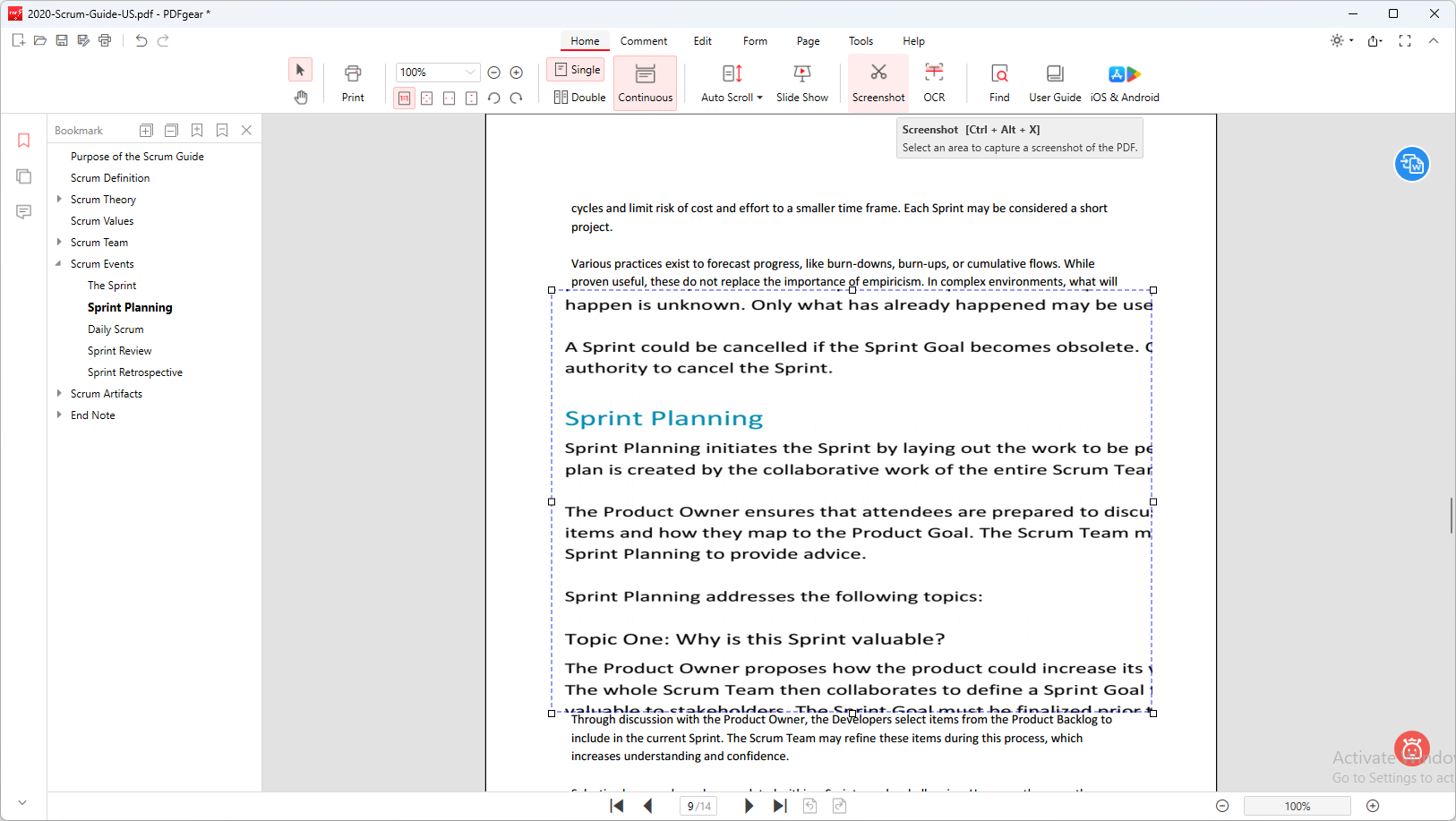Image resolution: width=1456 pixels, height=821 pixels.
Task: Select the Screenshot tool
Action: (878, 81)
